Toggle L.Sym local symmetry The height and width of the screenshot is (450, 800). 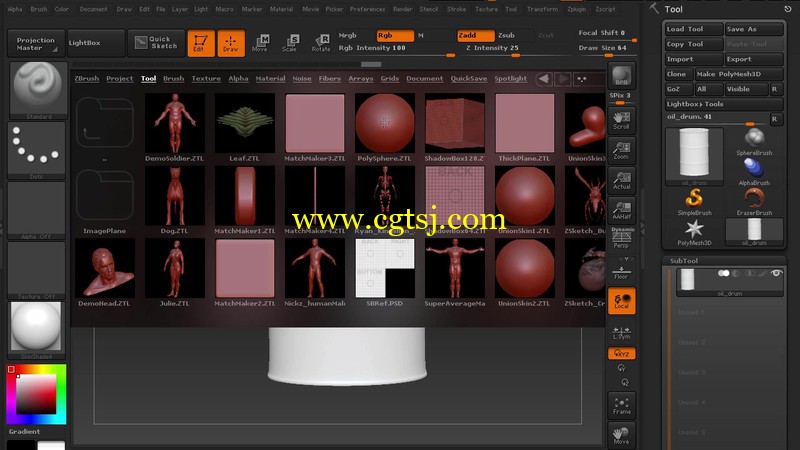pyautogui.click(x=621, y=332)
